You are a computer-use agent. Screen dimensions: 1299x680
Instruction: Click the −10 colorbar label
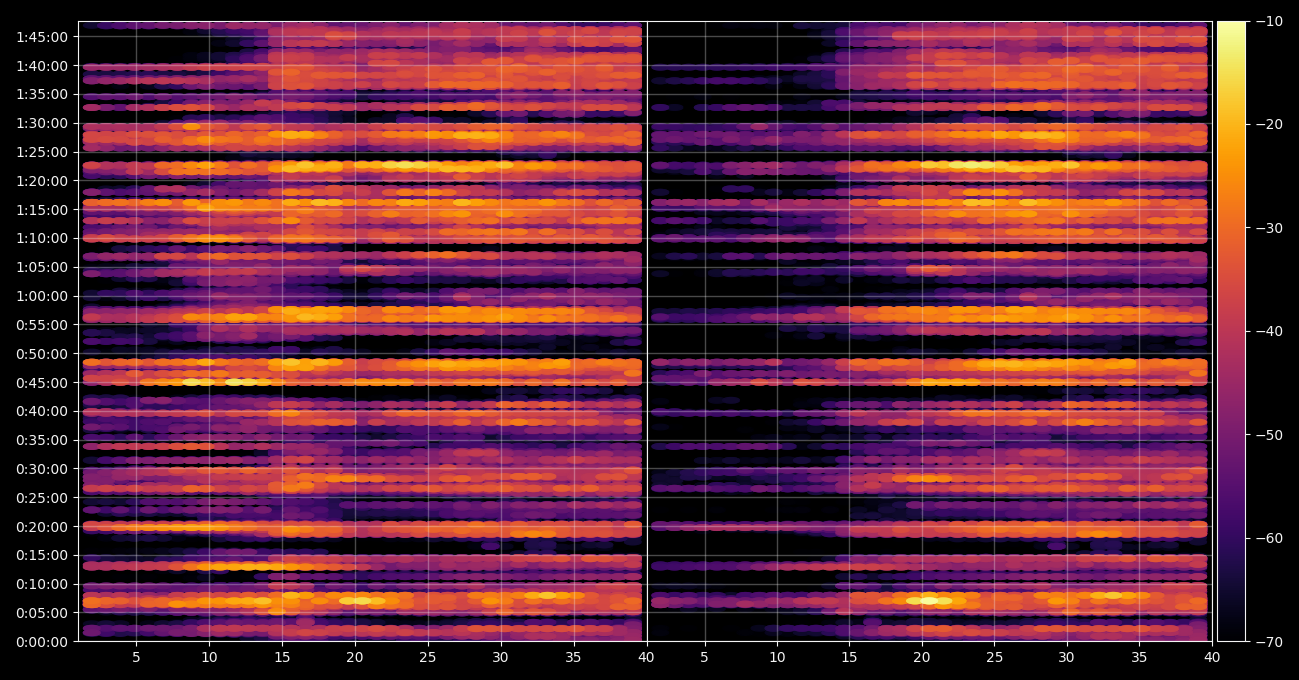click(x=1268, y=21)
